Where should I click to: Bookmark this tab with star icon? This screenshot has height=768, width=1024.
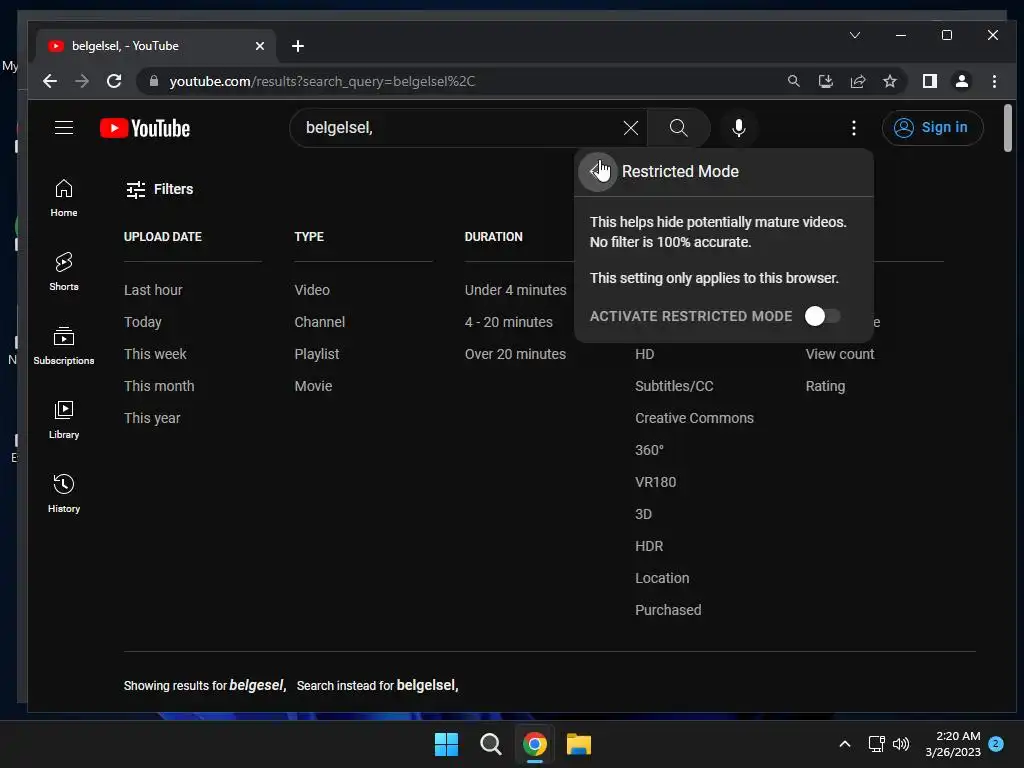(x=889, y=81)
